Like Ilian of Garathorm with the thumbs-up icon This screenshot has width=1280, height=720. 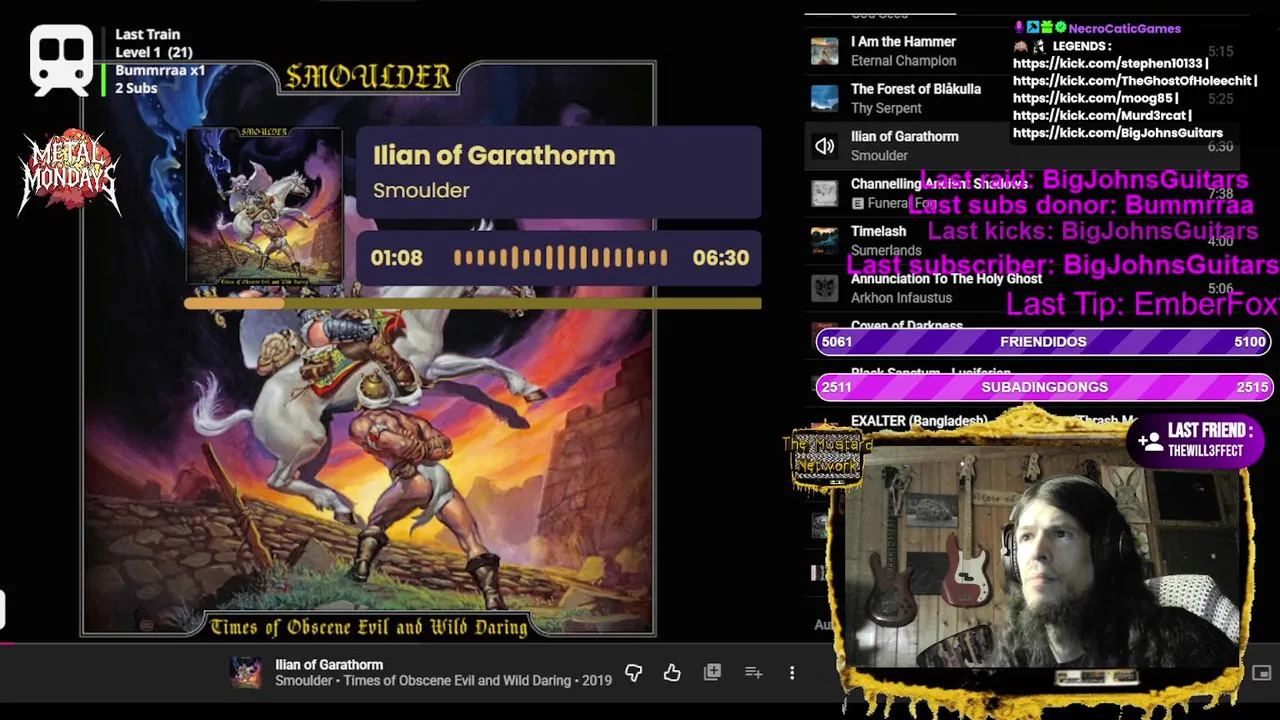[672, 673]
